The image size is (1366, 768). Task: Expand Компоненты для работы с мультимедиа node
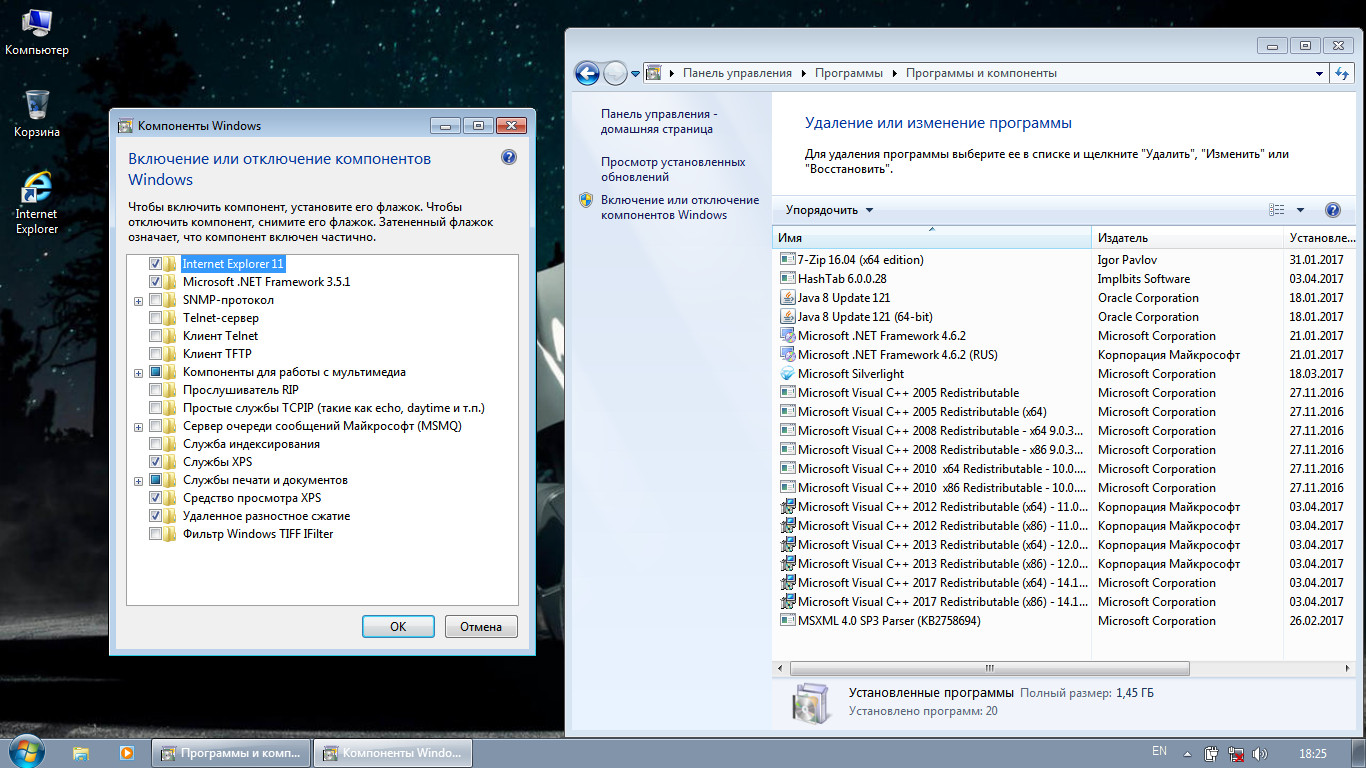[139, 373]
